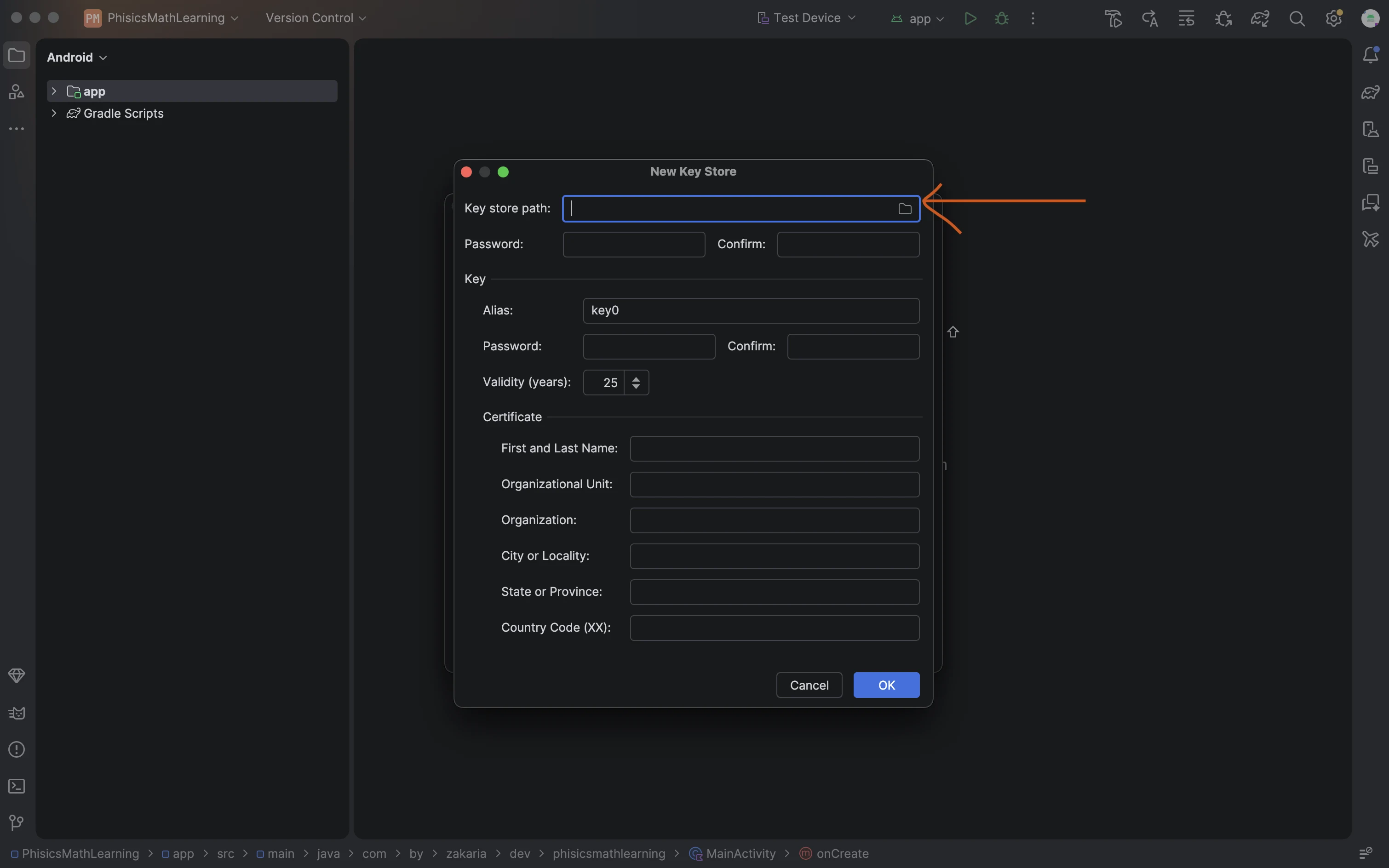
Task: Browse for key store path folder icon
Action: tap(904, 209)
